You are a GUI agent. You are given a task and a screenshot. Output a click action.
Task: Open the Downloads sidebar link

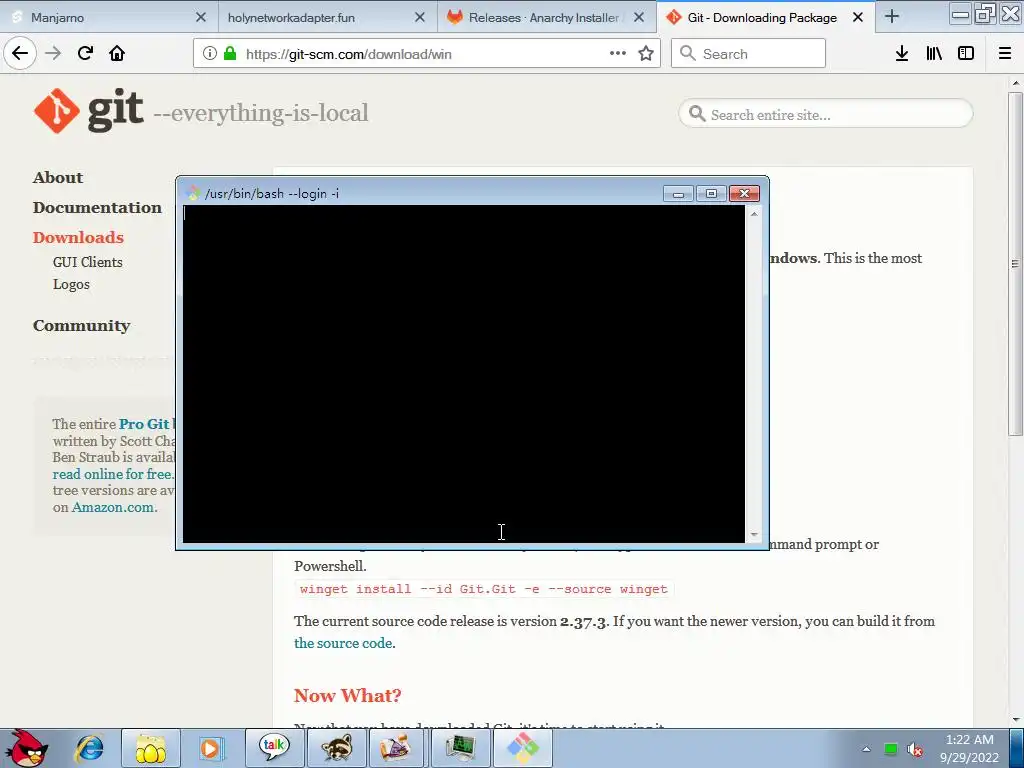(78, 238)
